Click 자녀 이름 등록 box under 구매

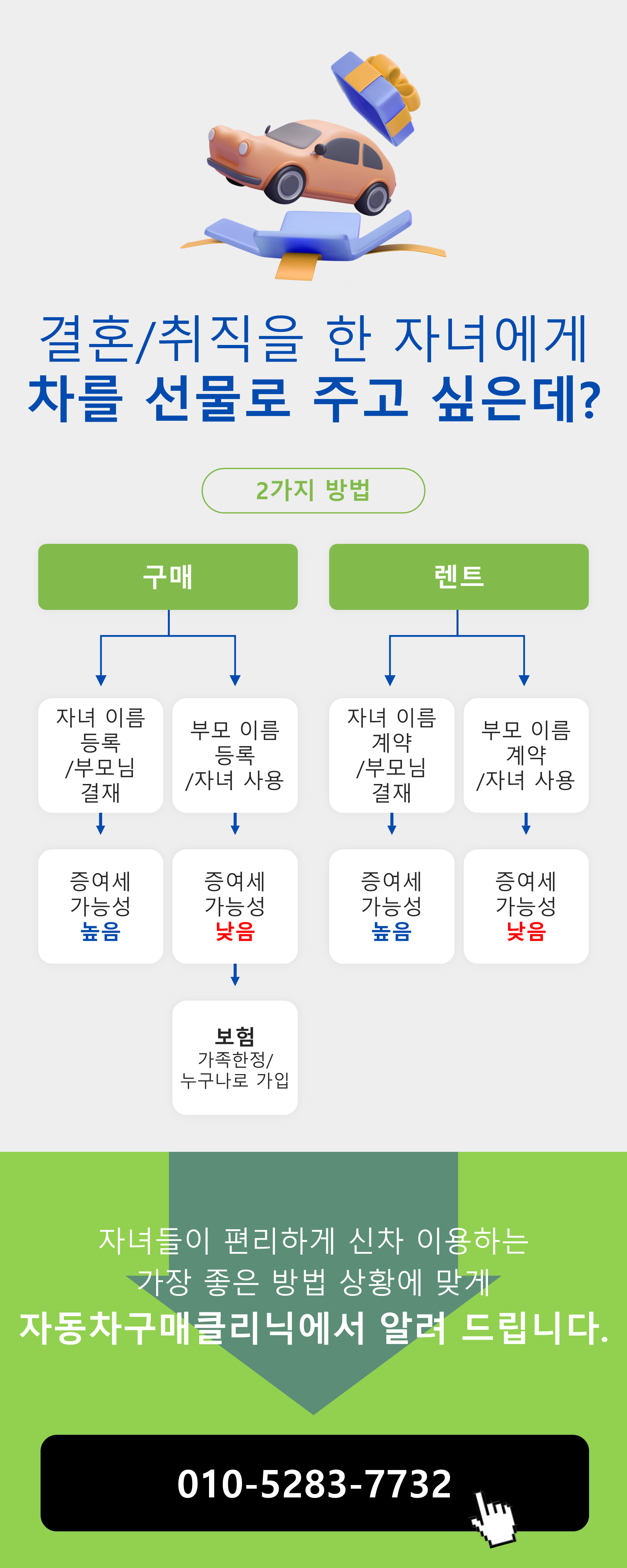(x=101, y=755)
